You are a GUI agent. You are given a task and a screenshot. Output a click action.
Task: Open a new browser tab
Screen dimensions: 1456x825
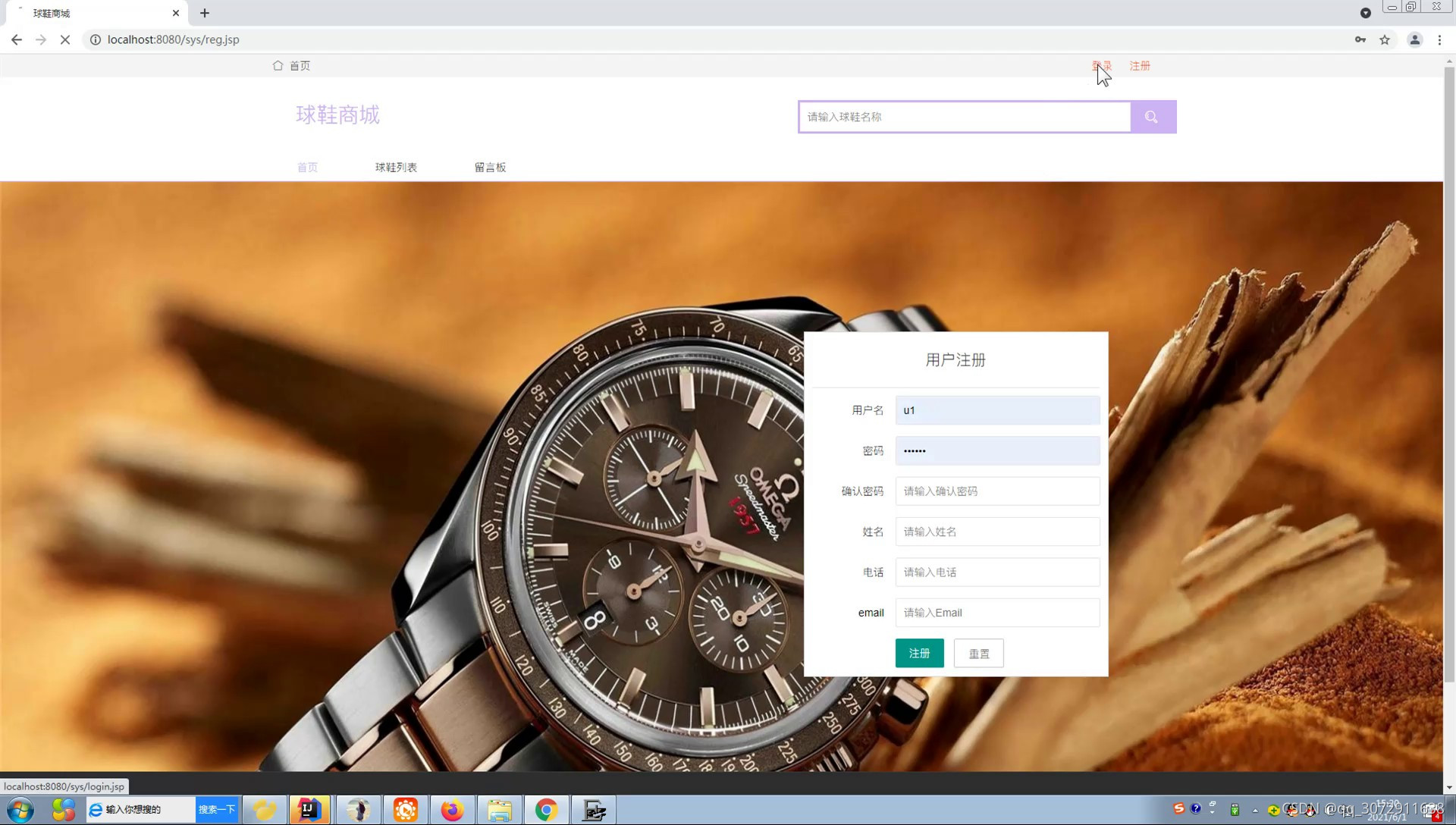pyautogui.click(x=205, y=13)
